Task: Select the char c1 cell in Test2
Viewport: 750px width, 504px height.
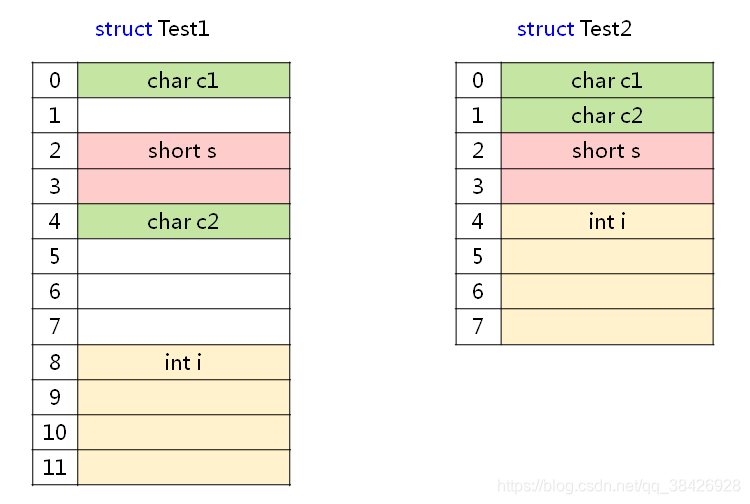Action: tap(607, 80)
